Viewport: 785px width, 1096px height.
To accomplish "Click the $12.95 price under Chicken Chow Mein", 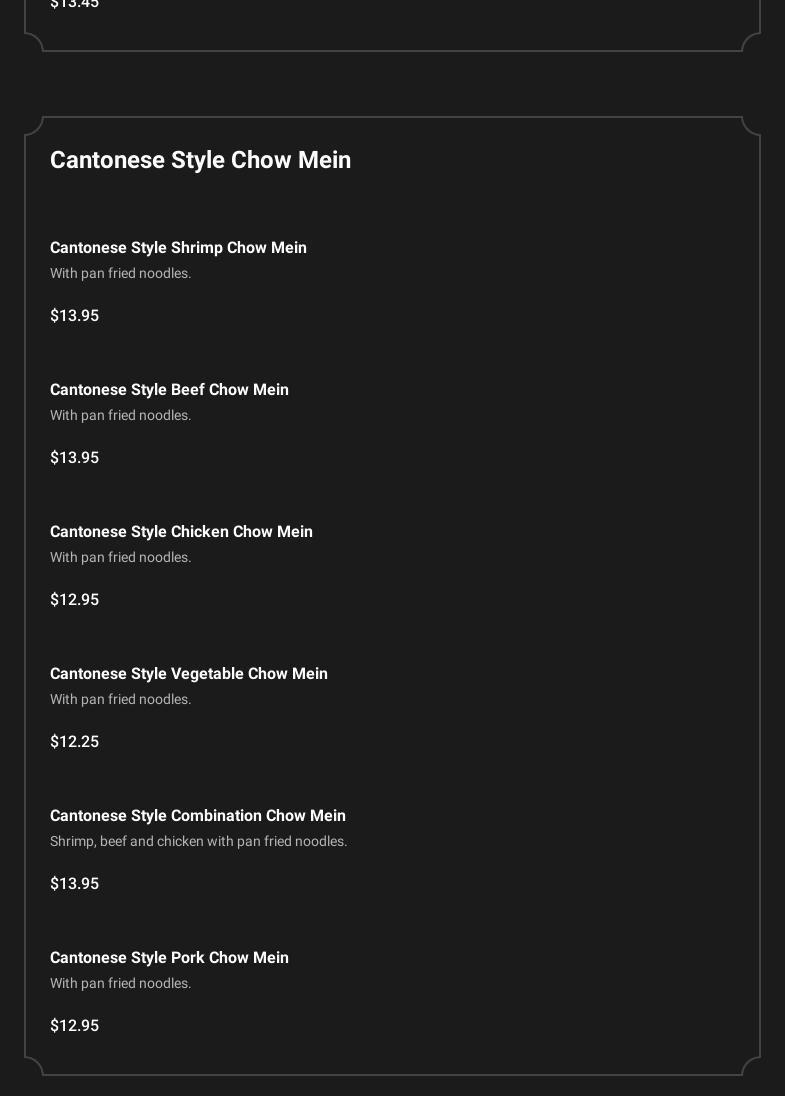I will [74, 600].
